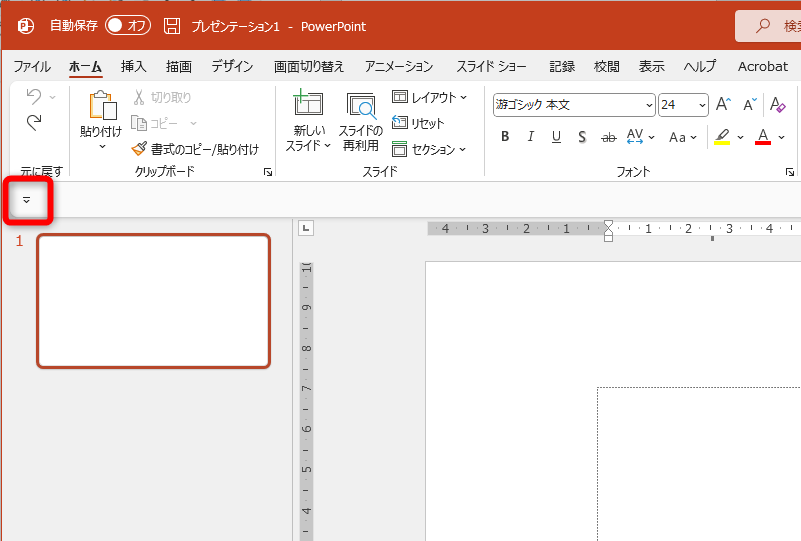The width and height of the screenshot is (801, 541).
Task: Open the 校閲 tab
Action: [606, 66]
